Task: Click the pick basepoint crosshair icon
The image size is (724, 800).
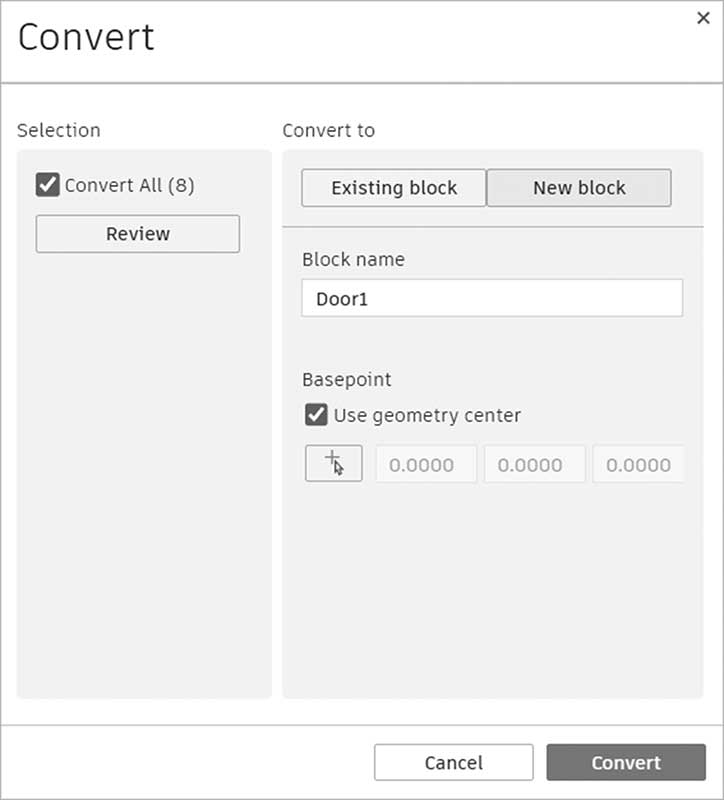Action: click(334, 463)
